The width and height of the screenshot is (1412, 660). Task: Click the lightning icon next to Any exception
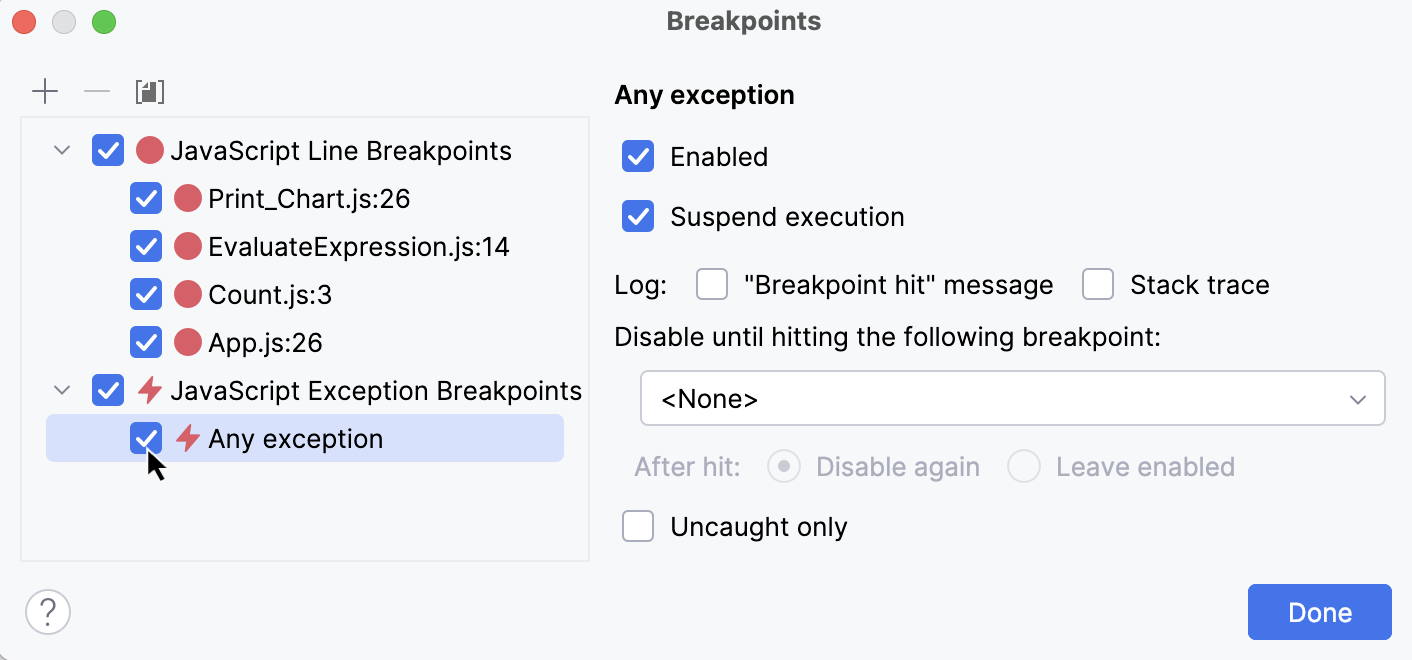tap(186, 438)
